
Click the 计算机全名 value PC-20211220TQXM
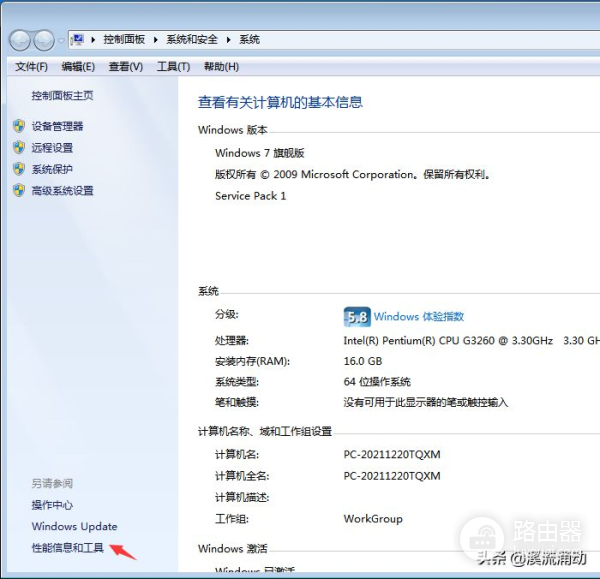point(392,476)
